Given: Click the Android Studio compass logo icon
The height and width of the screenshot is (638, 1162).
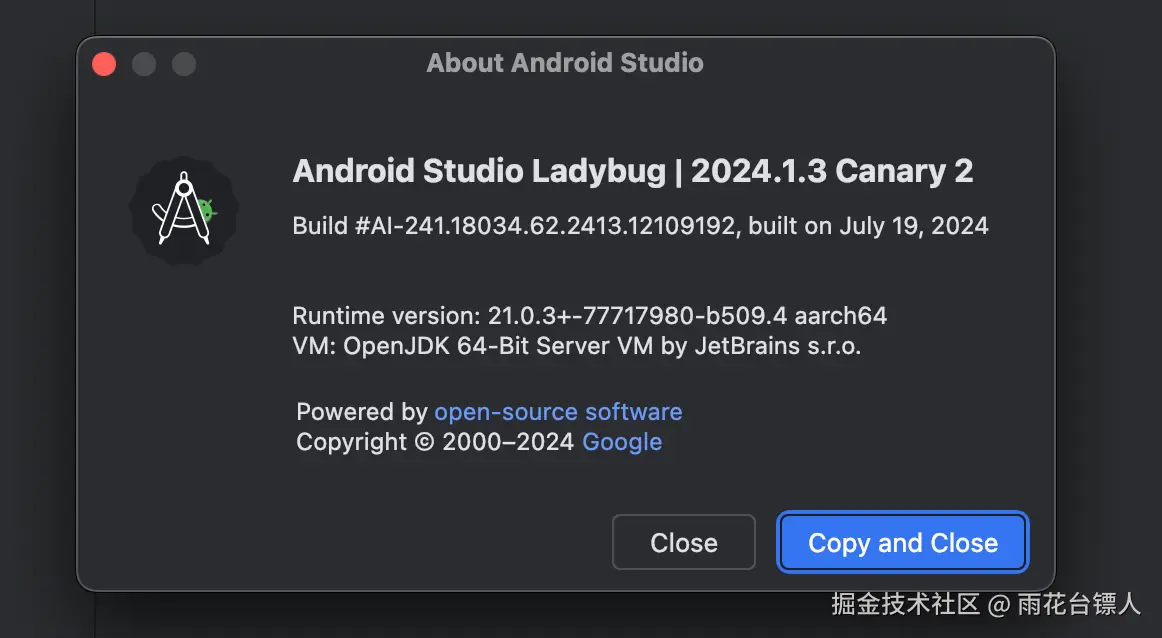Looking at the screenshot, I should 184,210.
